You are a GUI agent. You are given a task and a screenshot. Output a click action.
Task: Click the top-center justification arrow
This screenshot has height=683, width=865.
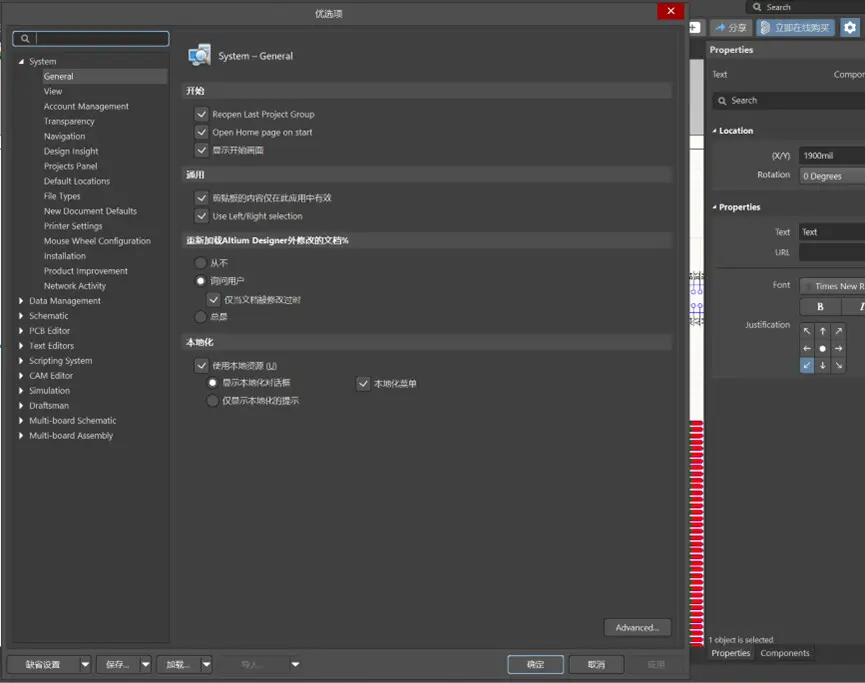point(823,331)
